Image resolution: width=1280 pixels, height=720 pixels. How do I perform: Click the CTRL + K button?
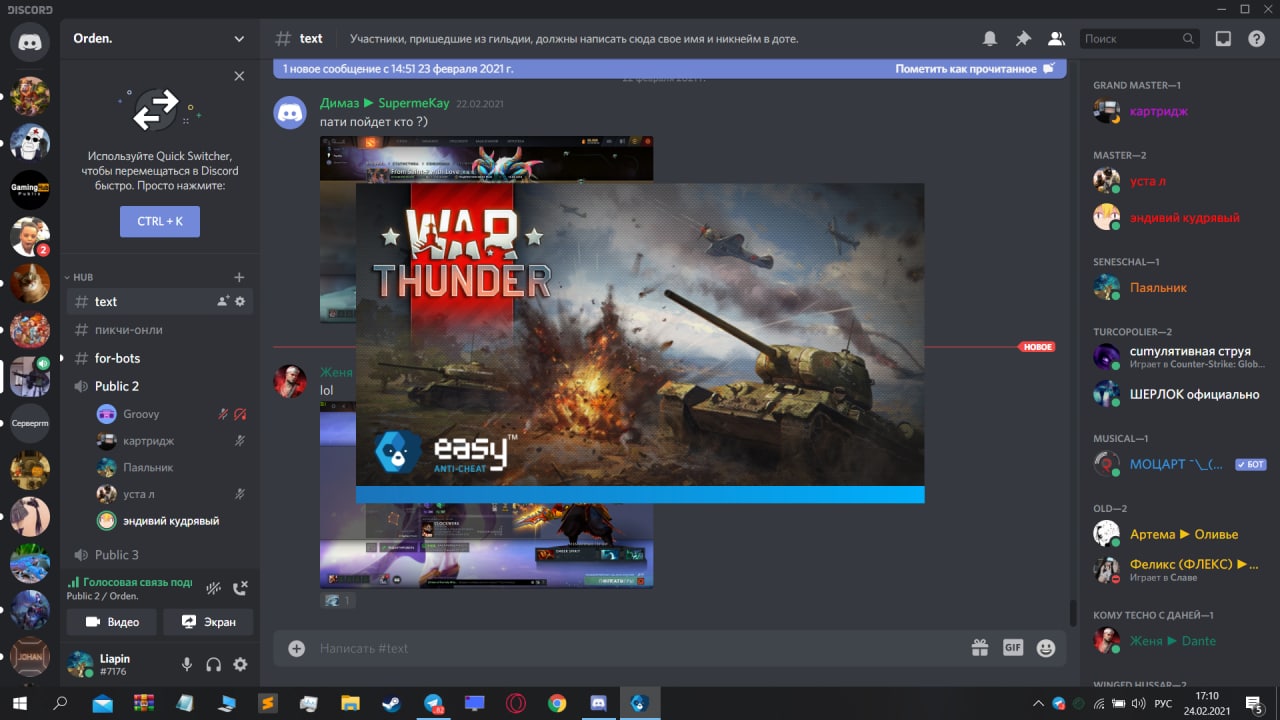tap(160, 222)
